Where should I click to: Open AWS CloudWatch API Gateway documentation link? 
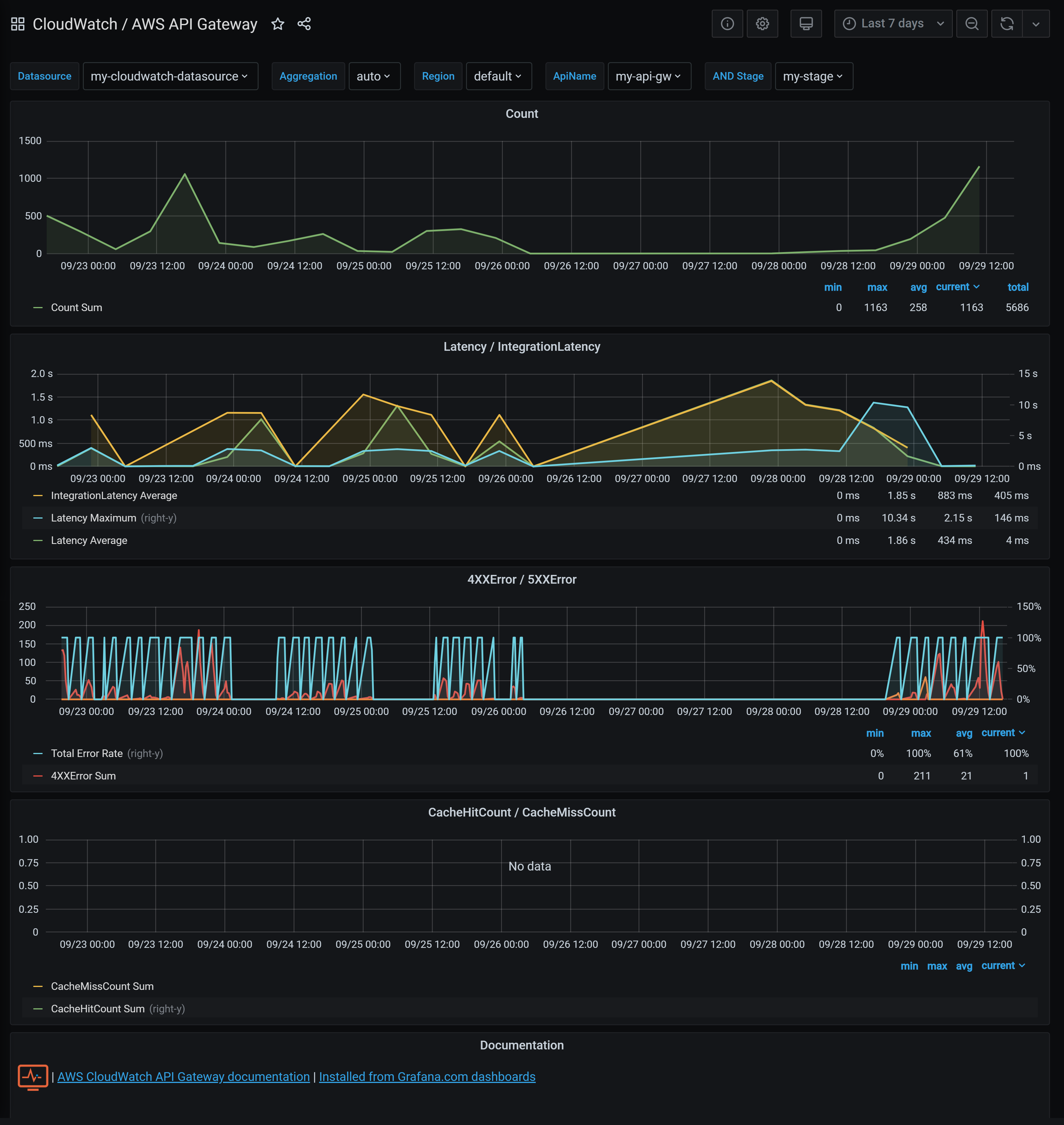tap(183, 1076)
